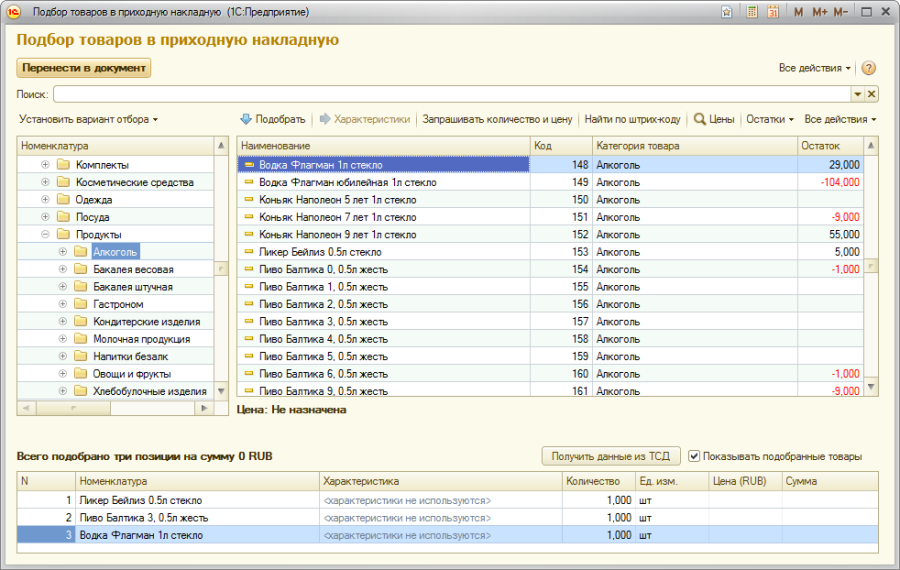Click folder icon of Комплекты

coord(63,165)
